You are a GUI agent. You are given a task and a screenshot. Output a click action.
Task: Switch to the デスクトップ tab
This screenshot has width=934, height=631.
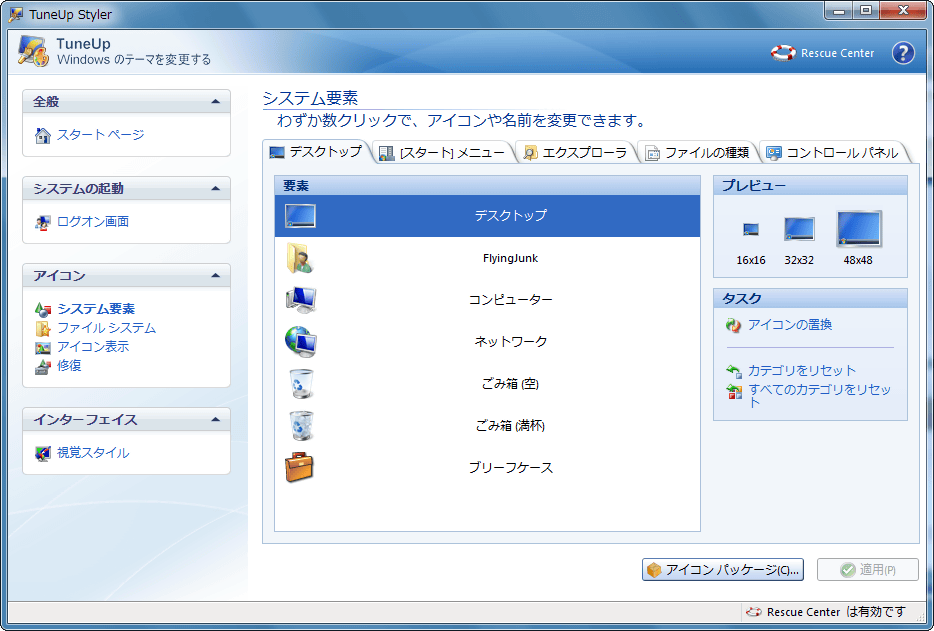point(316,152)
